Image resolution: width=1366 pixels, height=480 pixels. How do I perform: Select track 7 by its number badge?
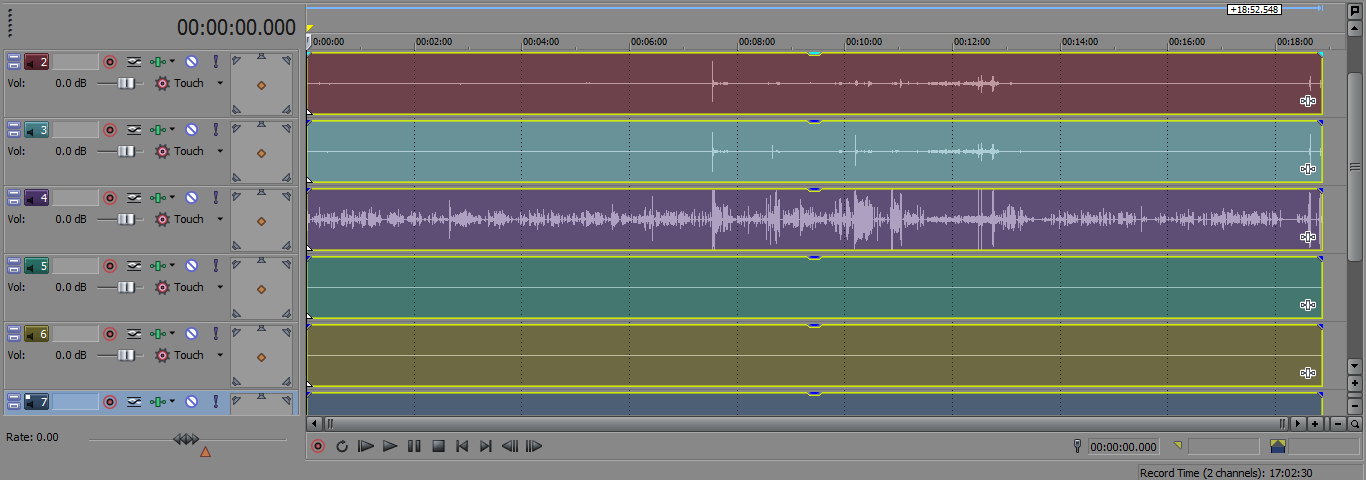pos(37,402)
